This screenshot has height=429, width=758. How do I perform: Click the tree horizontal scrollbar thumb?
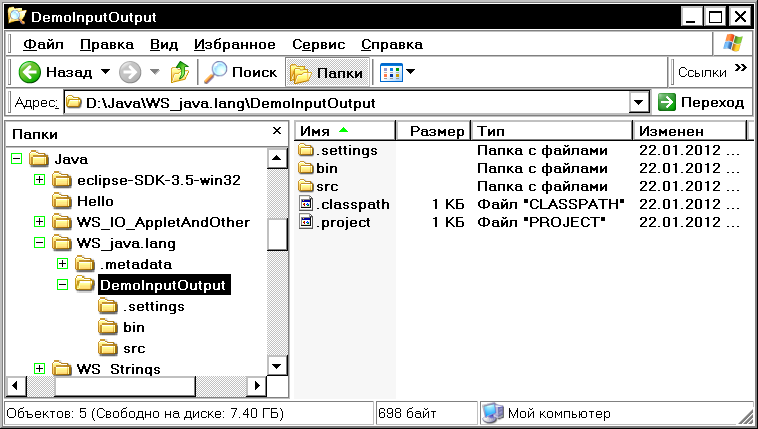point(125,385)
